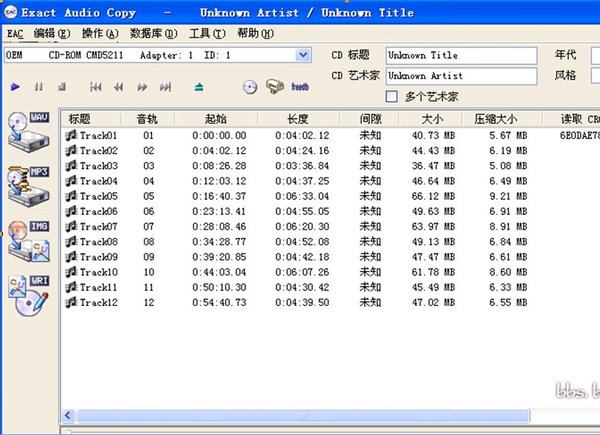The image size is (600, 435).
Task: Sort by the 标题 column header
Action: tap(91, 119)
